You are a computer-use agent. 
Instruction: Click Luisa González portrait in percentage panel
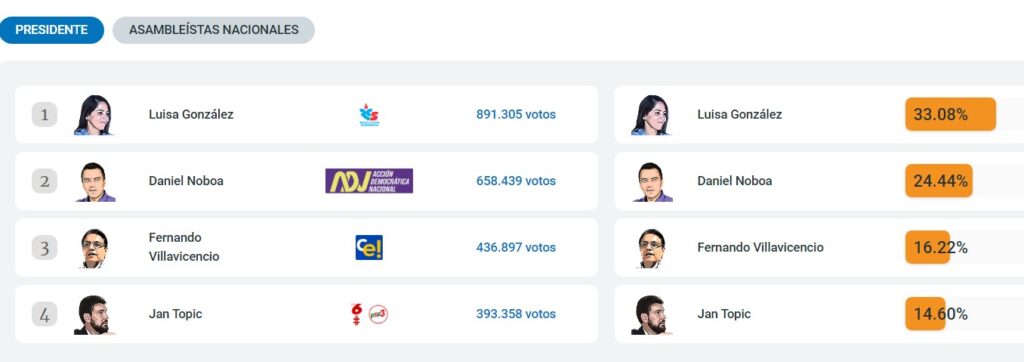point(650,115)
